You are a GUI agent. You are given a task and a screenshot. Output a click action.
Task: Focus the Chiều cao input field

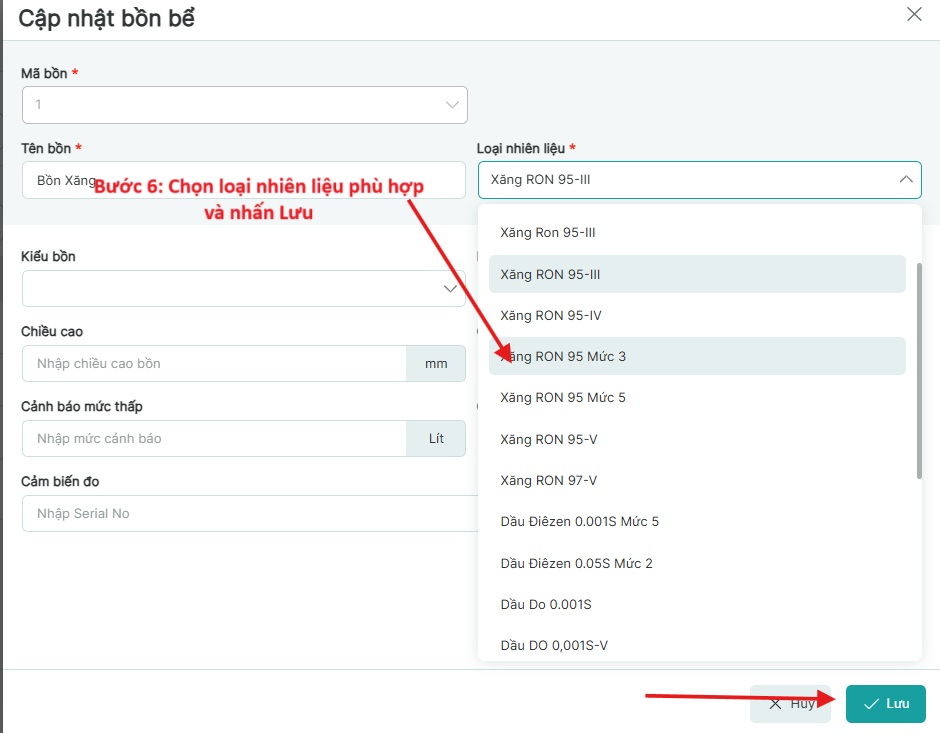point(214,363)
